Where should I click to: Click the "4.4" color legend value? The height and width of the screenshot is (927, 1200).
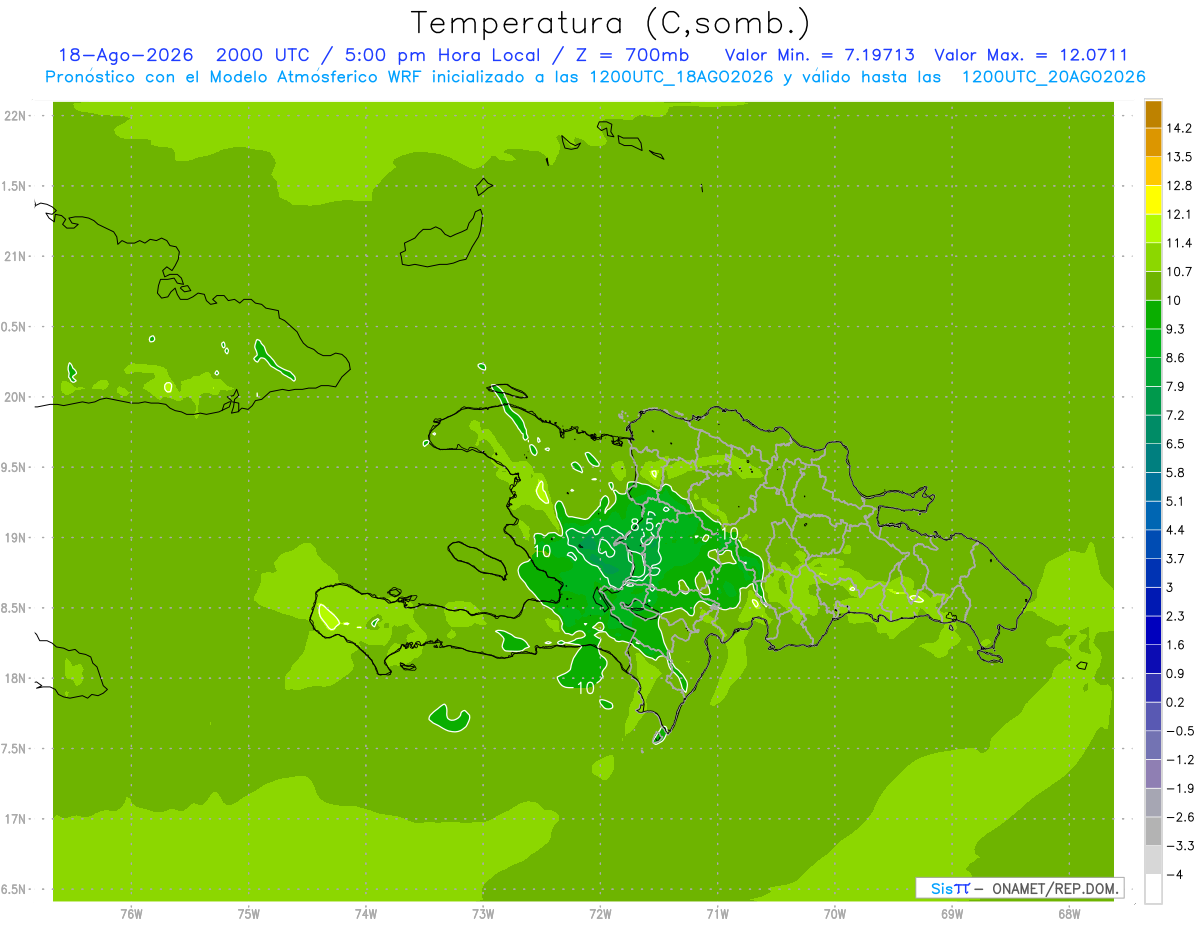pyautogui.click(x=1175, y=529)
